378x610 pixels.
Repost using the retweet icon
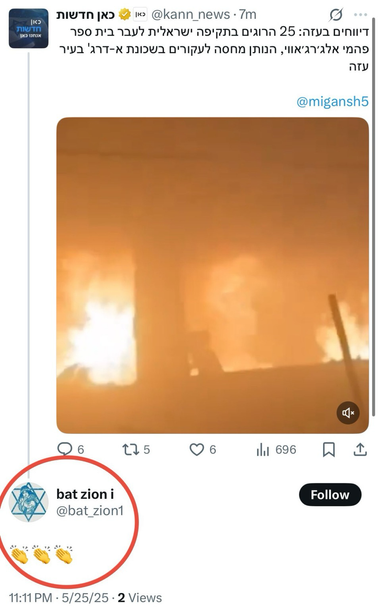[130, 450]
